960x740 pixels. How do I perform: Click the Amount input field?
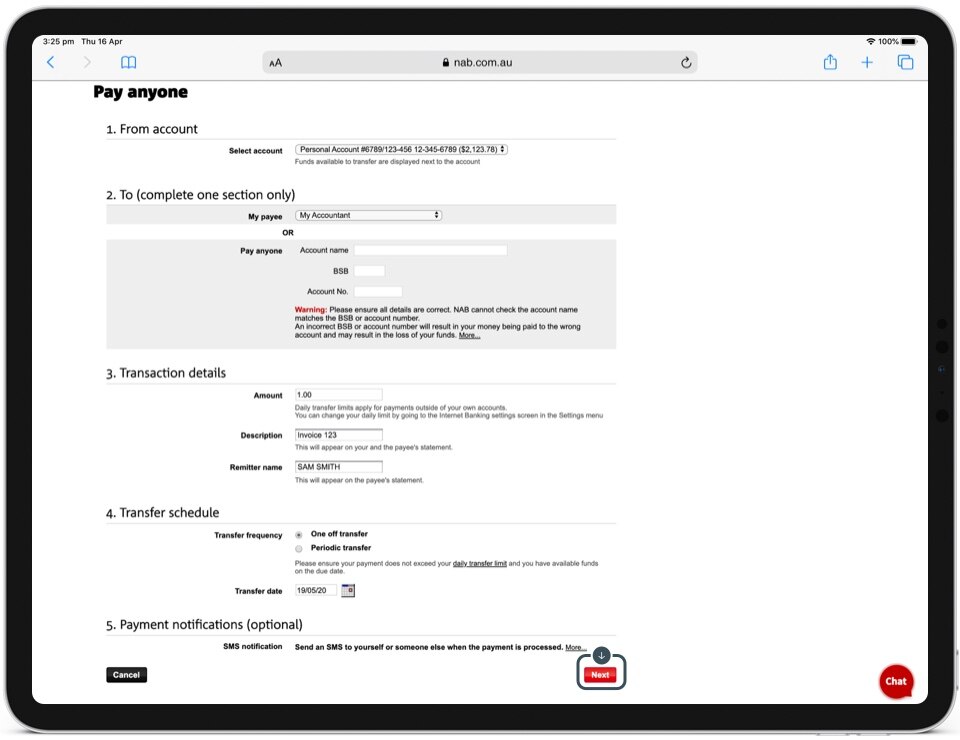(x=338, y=395)
